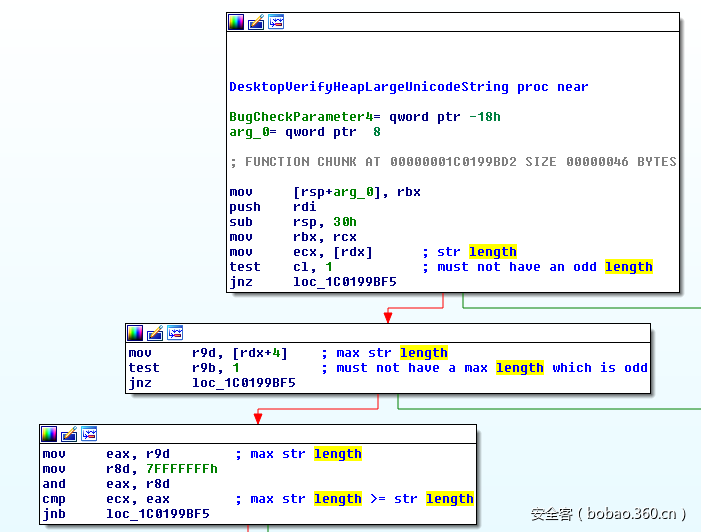Click the mov [rsp+arg_0], rbx instruction
This screenshot has height=532, width=701.
click(x=325, y=192)
